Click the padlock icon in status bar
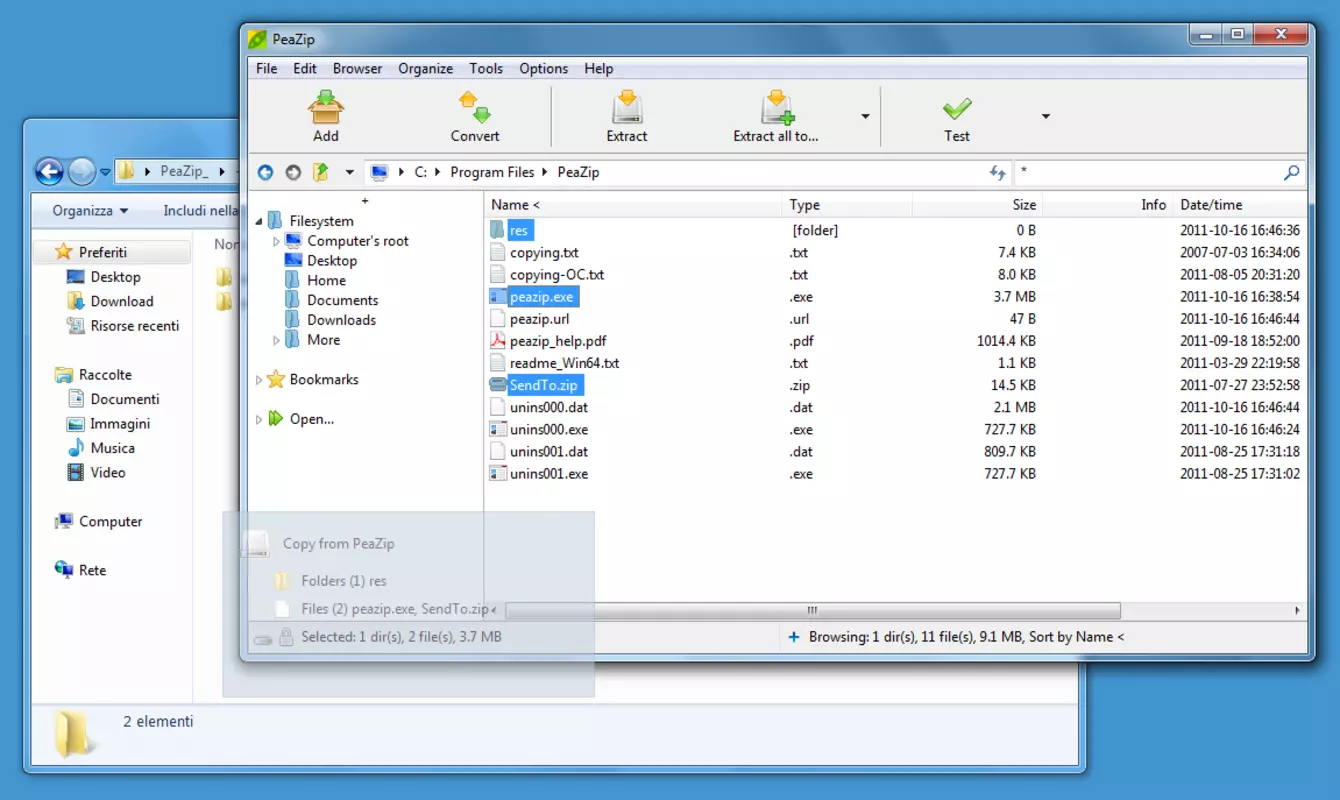Image resolution: width=1340 pixels, height=800 pixels. pyautogui.click(x=286, y=636)
